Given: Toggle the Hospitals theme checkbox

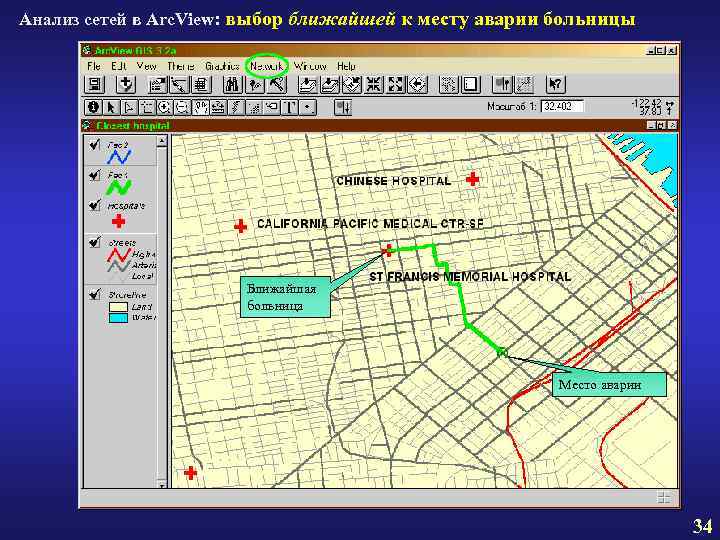Looking at the screenshot, I should (95, 205).
